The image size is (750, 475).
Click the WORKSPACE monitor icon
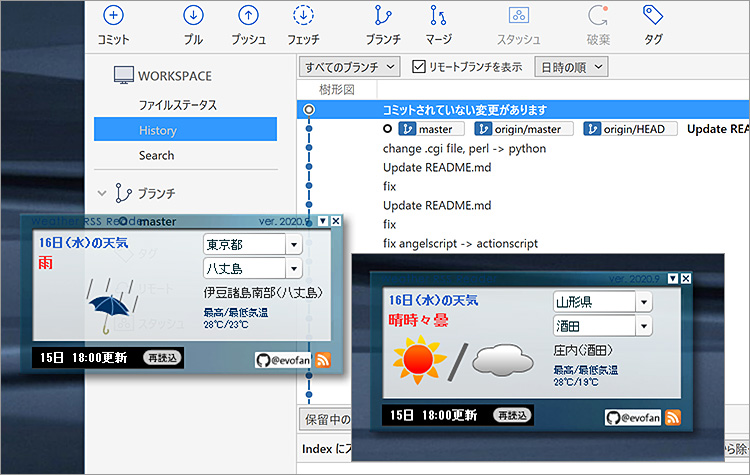[x=123, y=75]
